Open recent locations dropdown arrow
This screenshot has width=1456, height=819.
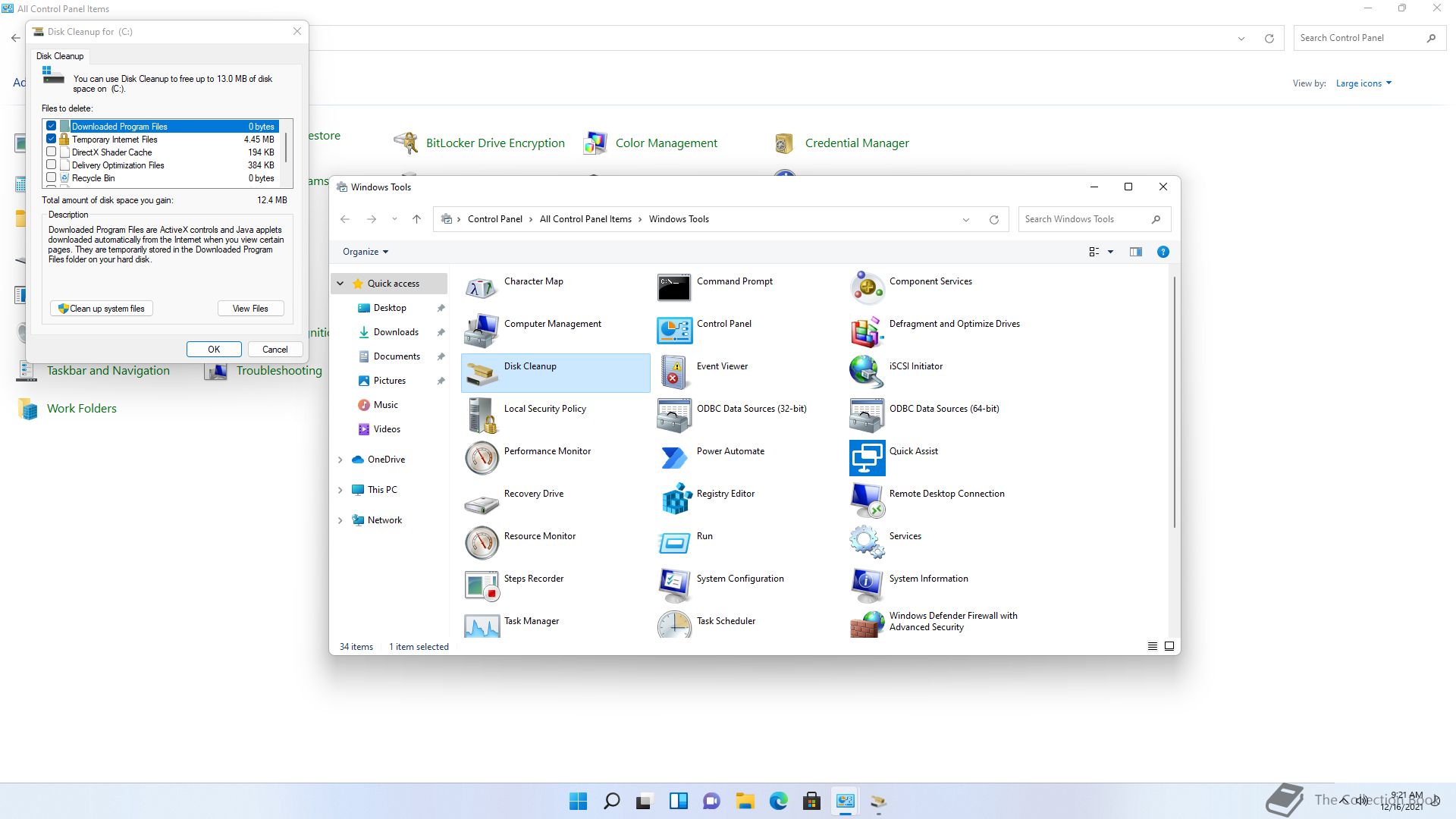(394, 219)
